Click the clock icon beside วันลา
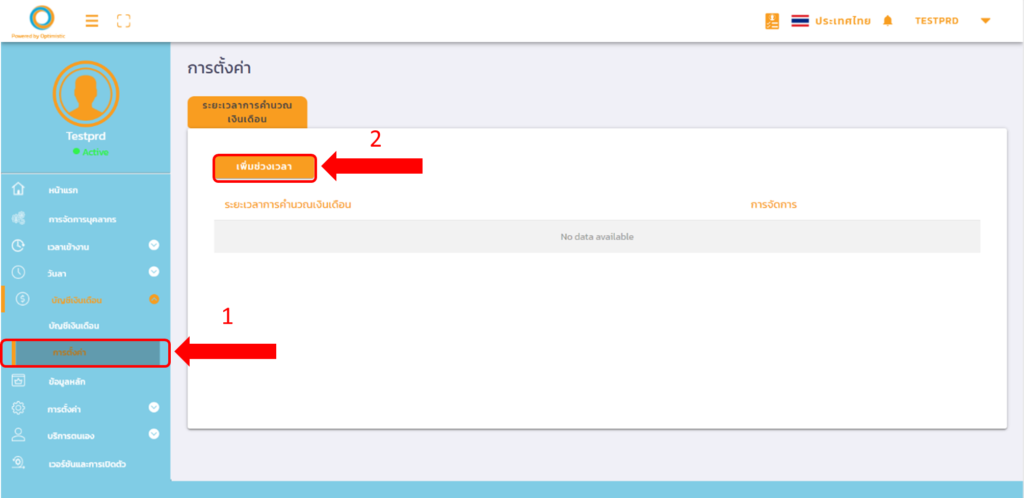The width and height of the screenshot is (1024, 498). tap(18, 271)
